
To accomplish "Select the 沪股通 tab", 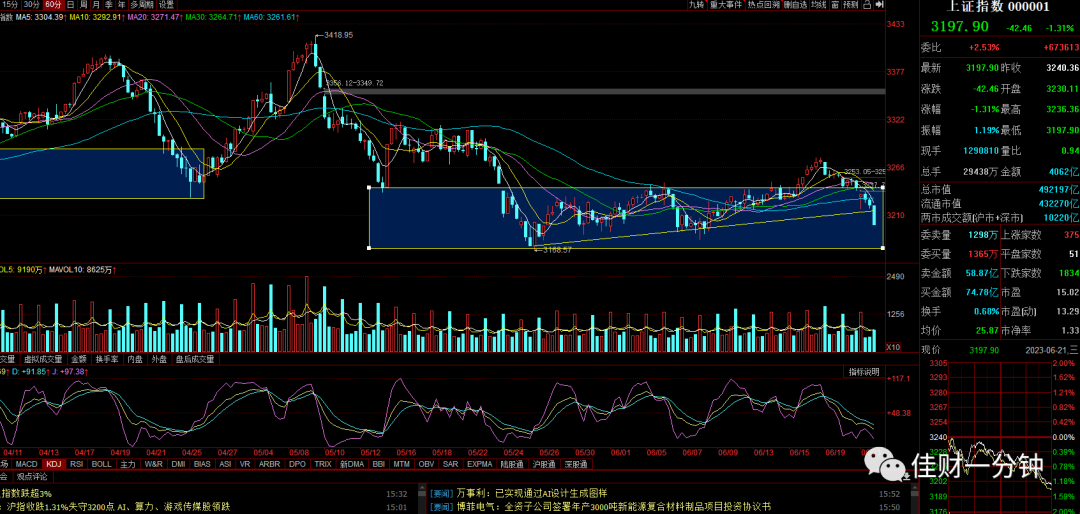I will pyautogui.click(x=544, y=464).
